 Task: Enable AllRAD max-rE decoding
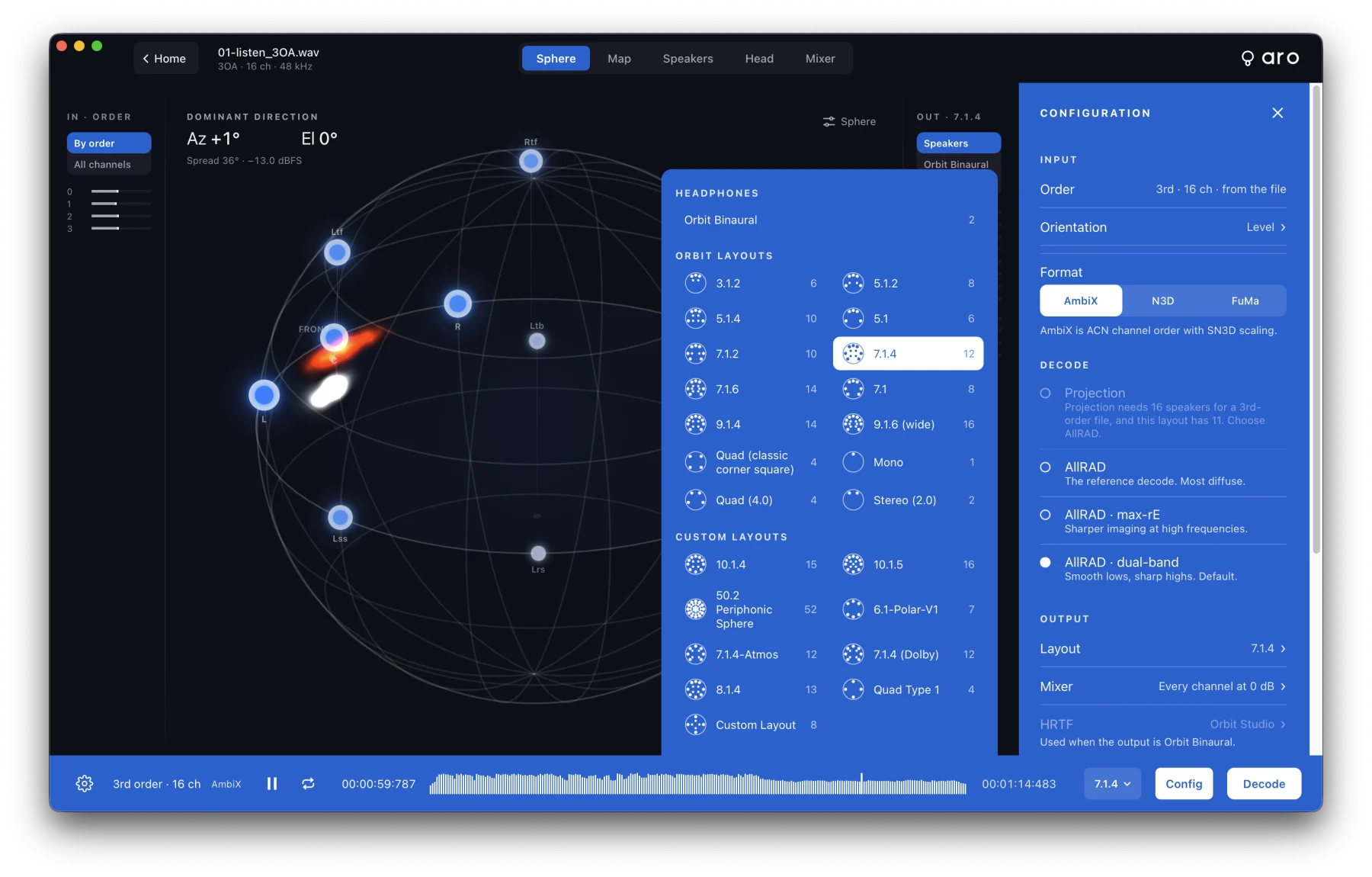point(1045,515)
